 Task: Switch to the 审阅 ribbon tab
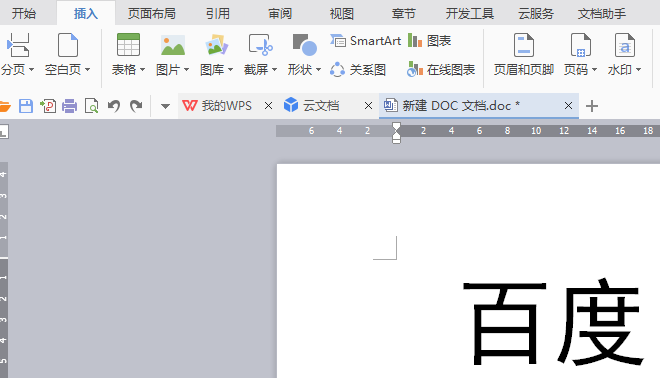pos(280,13)
